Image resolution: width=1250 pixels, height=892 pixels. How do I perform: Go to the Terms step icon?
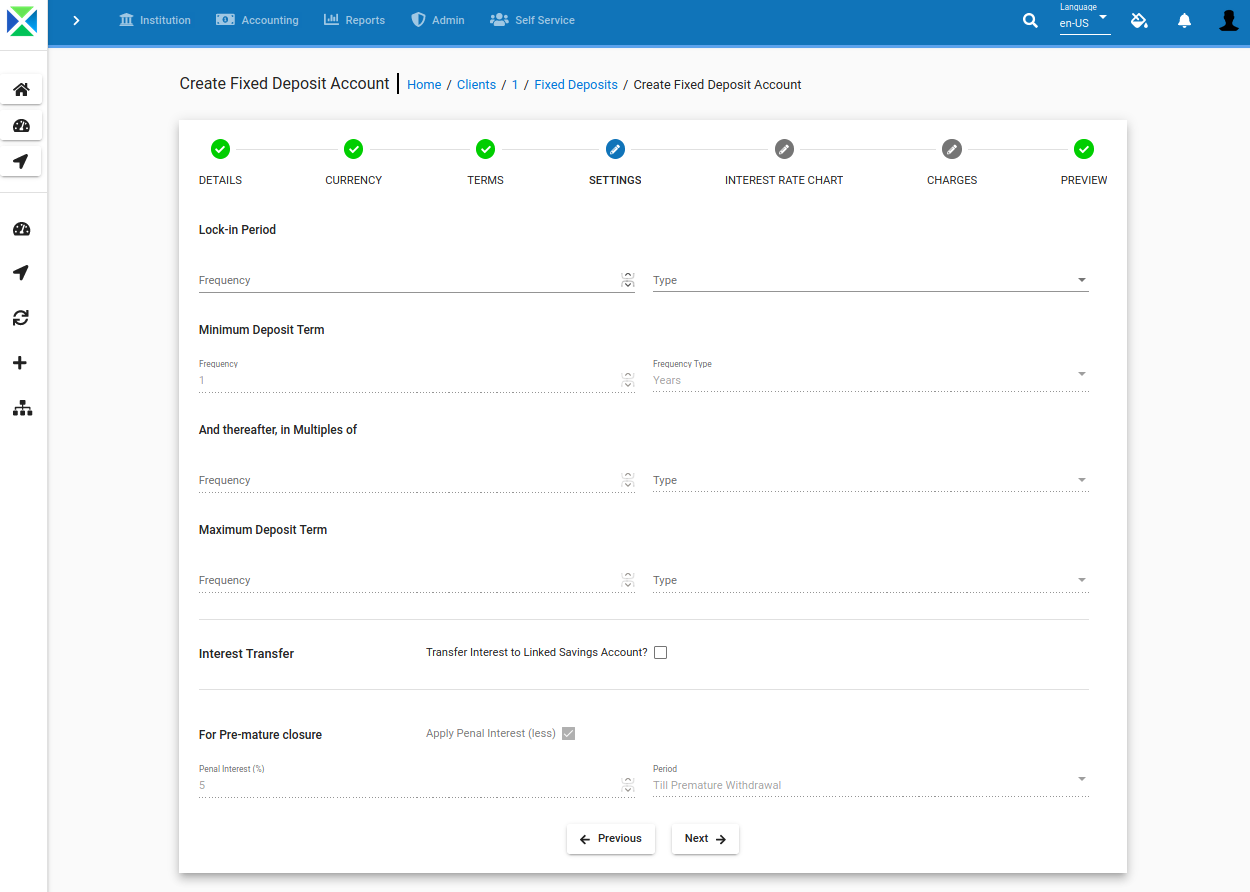click(485, 149)
